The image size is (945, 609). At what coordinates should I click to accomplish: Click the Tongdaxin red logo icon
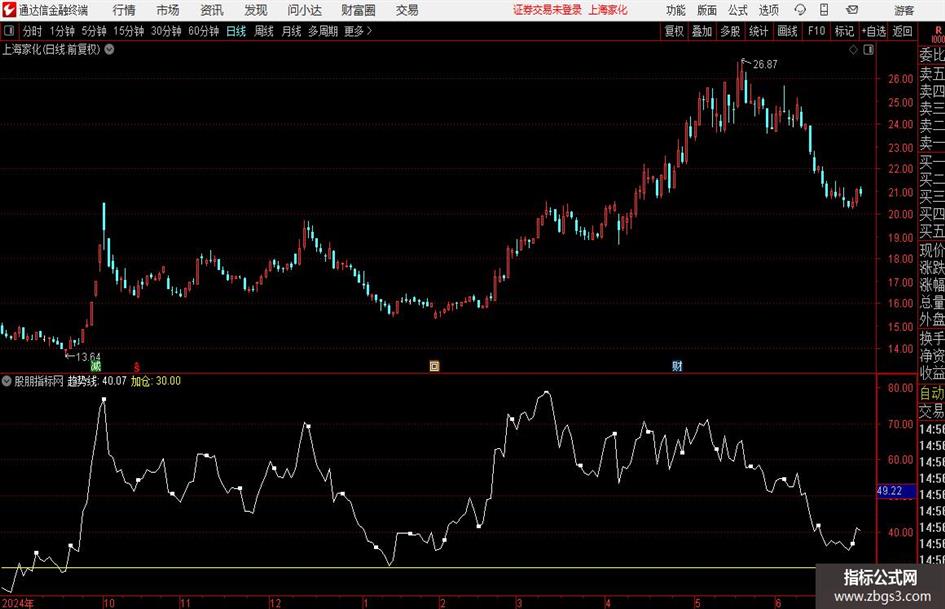(x=8, y=10)
